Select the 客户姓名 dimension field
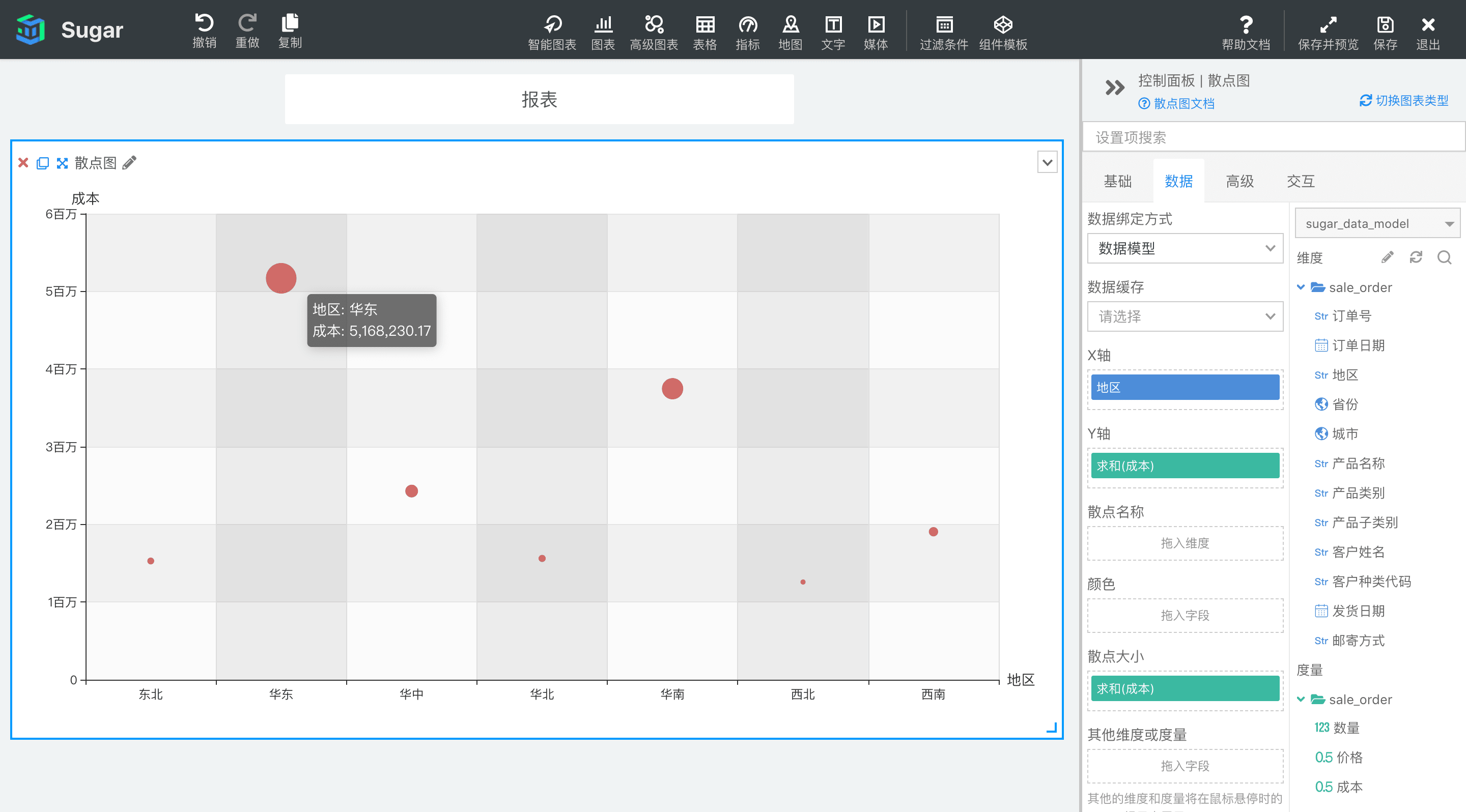The height and width of the screenshot is (812, 1466). (1350, 552)
